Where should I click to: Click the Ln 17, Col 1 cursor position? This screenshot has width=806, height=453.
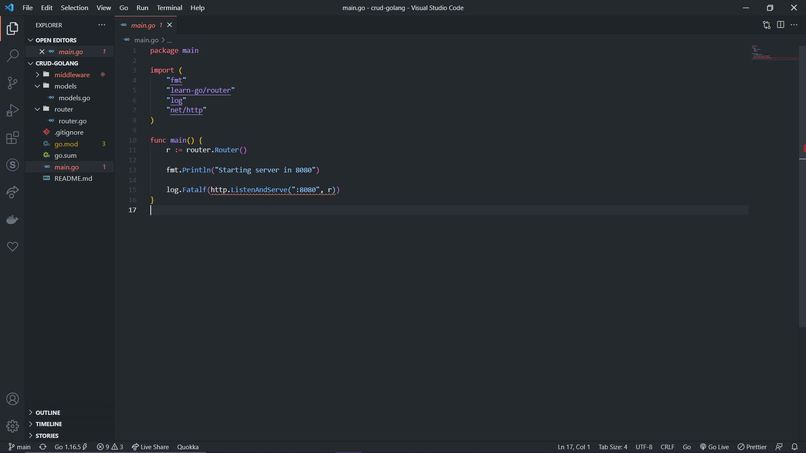[574, 447]
